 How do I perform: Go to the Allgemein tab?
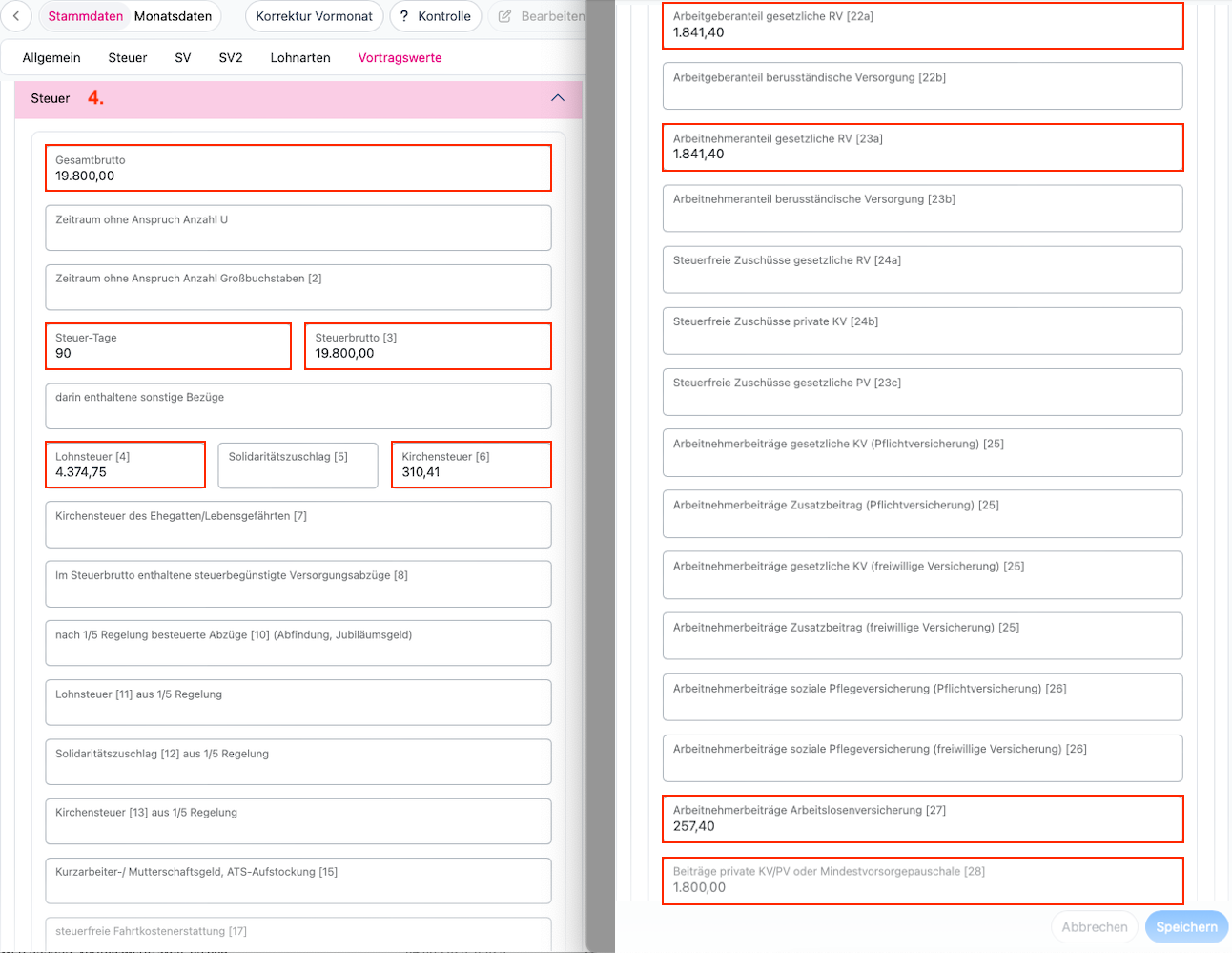51,57
